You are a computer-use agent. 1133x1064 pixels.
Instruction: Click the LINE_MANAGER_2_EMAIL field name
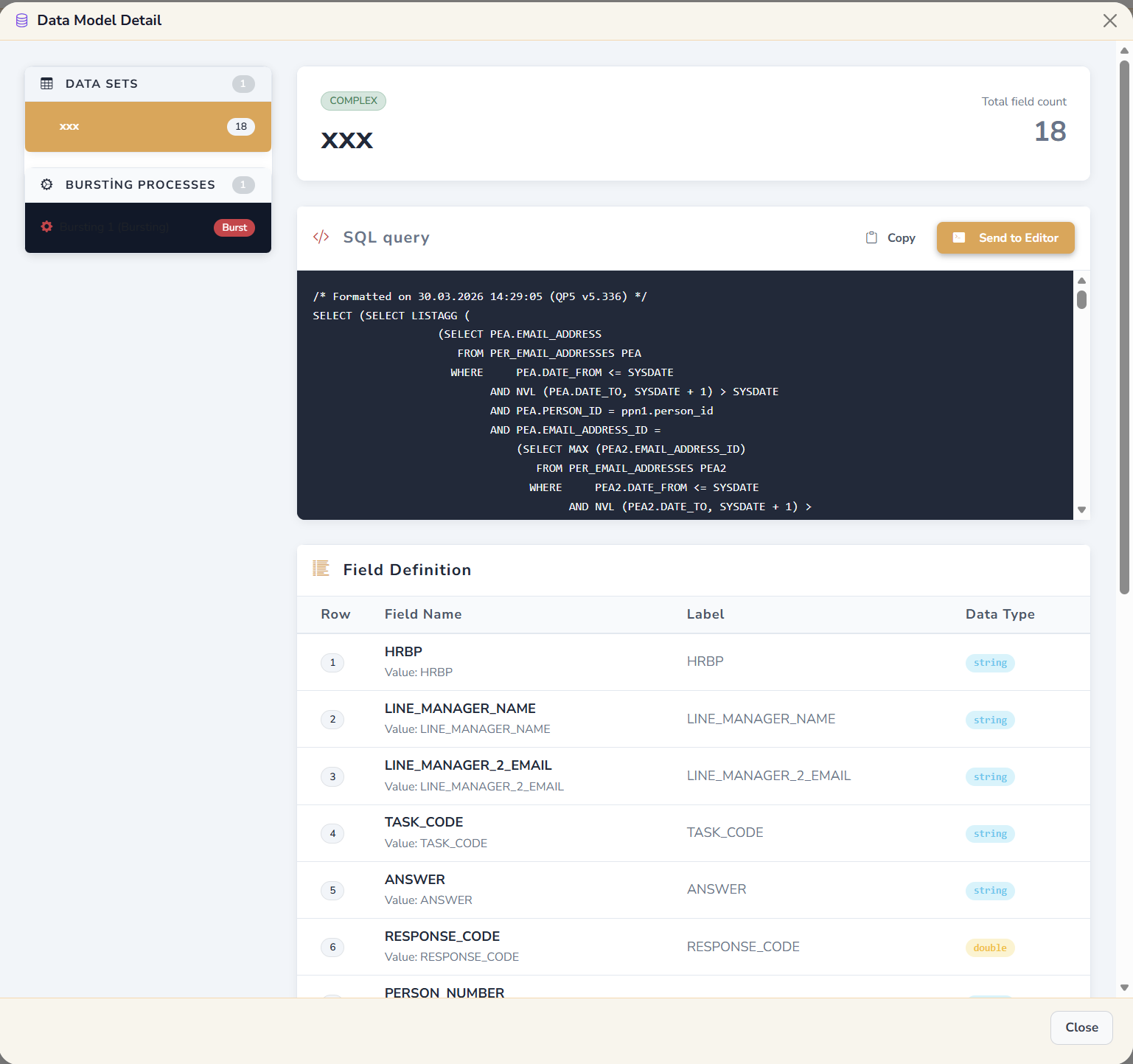pos(468,765)
